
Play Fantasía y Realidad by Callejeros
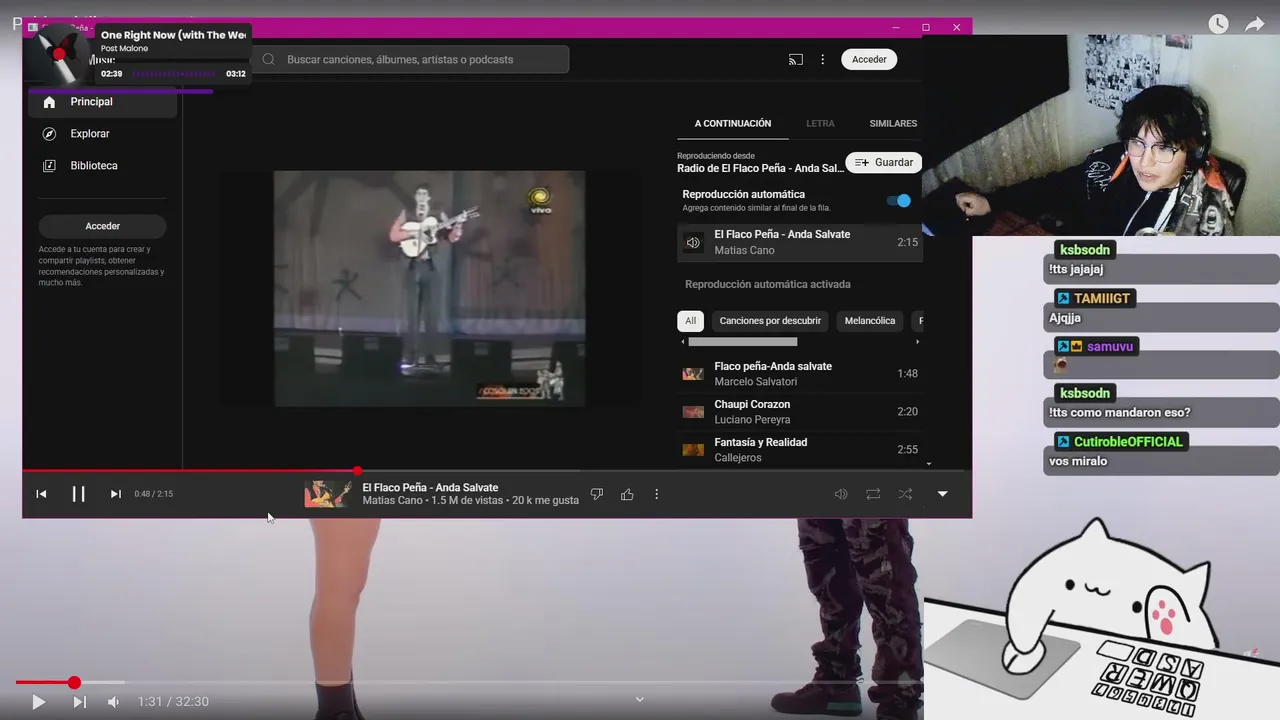tap(799, 450)
